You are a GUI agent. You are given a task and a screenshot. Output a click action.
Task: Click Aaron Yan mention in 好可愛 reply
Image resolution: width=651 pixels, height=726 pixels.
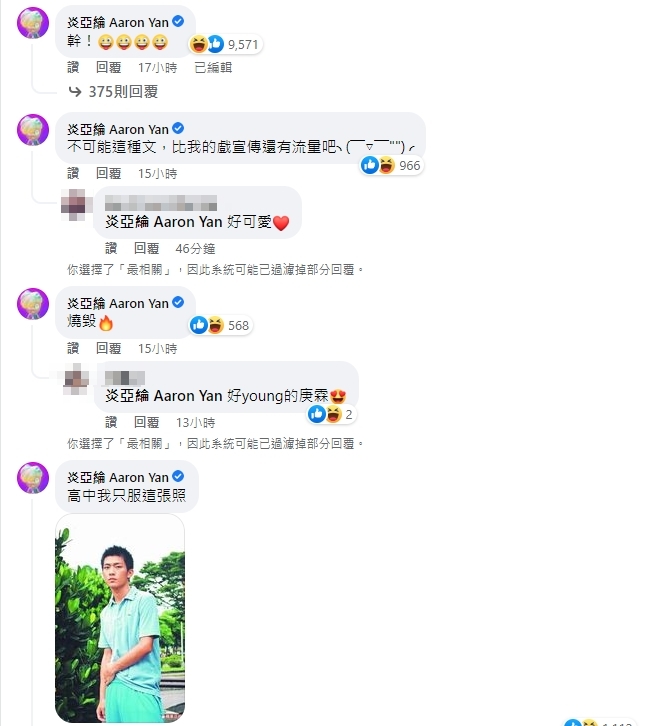point(164,222)
